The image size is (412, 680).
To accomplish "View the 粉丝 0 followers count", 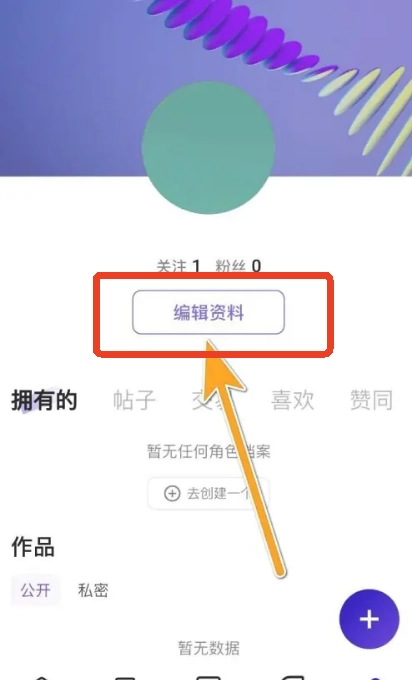I will tap(238, 266).
